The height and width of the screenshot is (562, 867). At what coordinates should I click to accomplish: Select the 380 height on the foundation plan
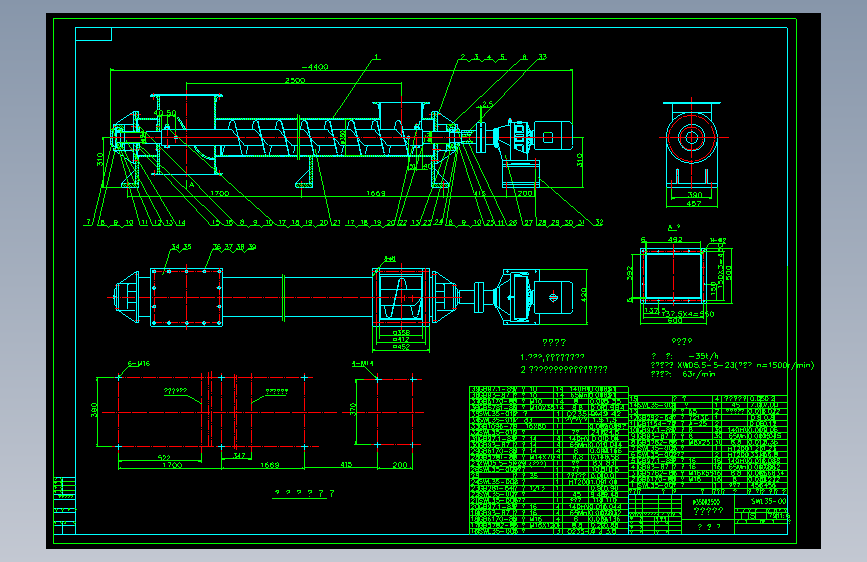94,409
